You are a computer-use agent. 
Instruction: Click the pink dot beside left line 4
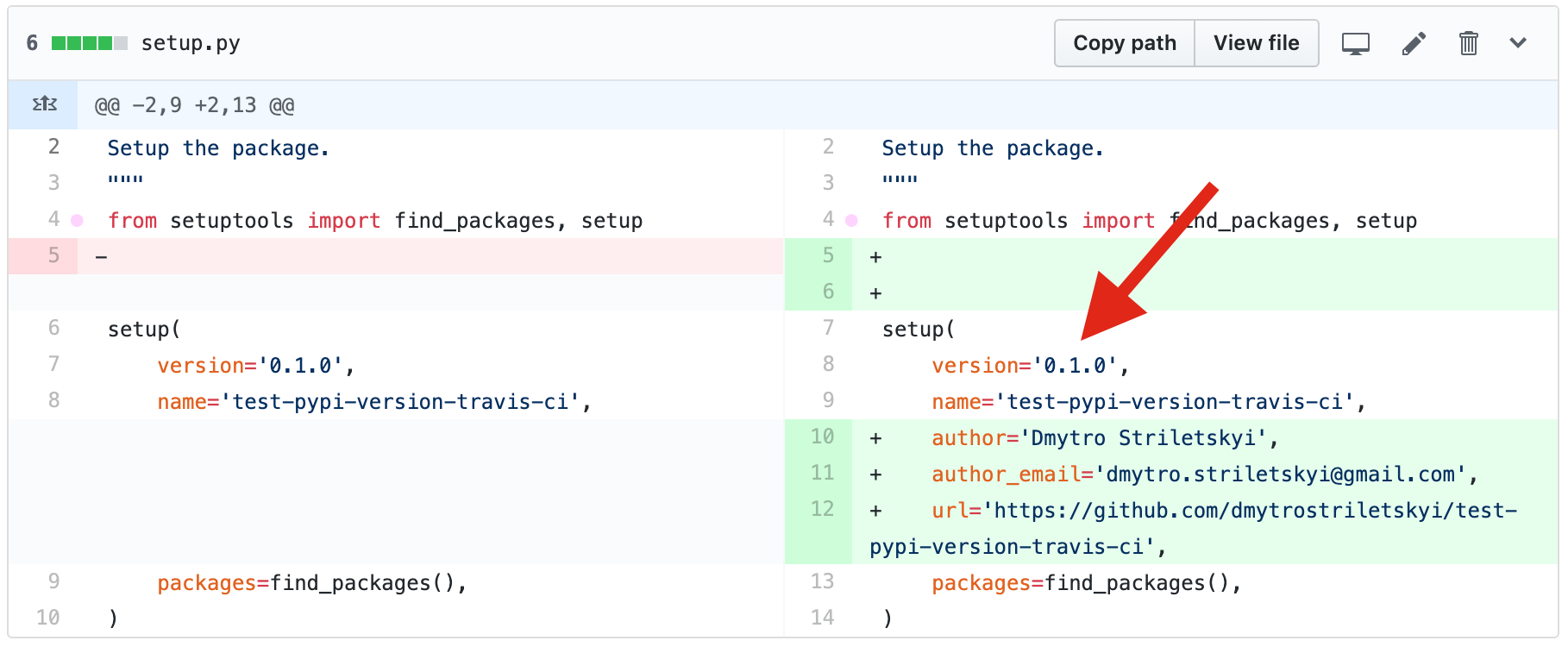77,221
